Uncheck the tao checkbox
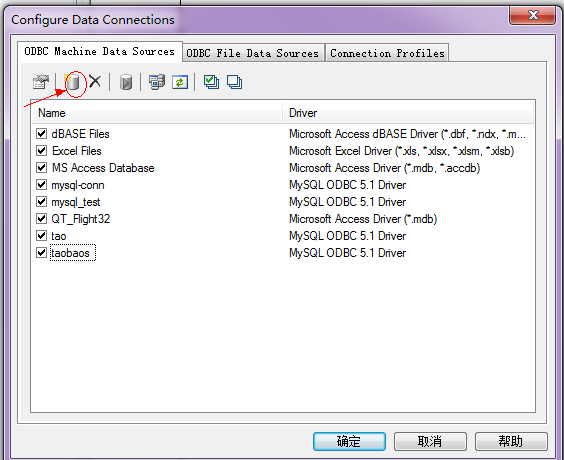 pyautogui.click(x=41, y=236)
